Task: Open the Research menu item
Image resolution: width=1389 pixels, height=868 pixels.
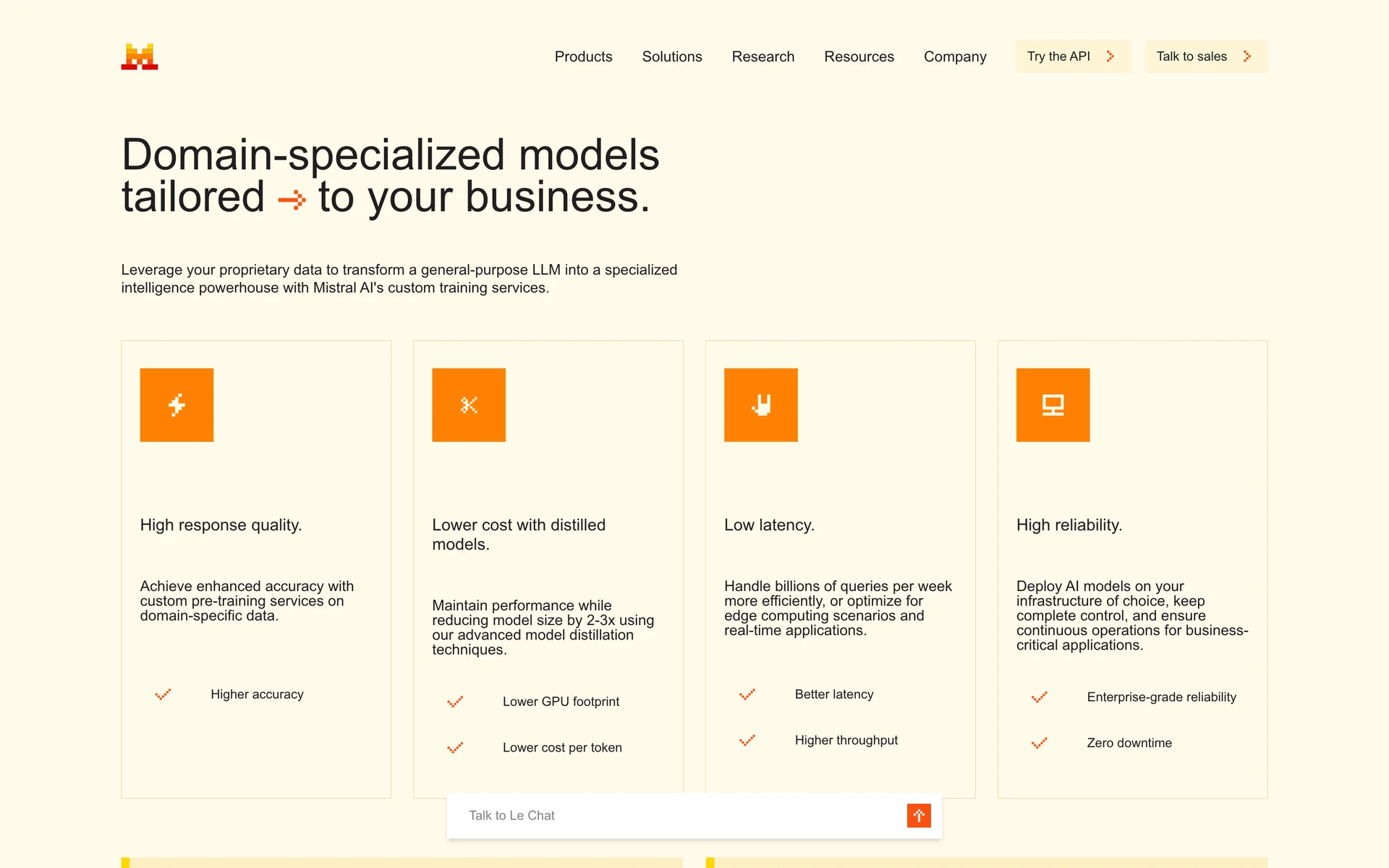Action: click(763, 56)
